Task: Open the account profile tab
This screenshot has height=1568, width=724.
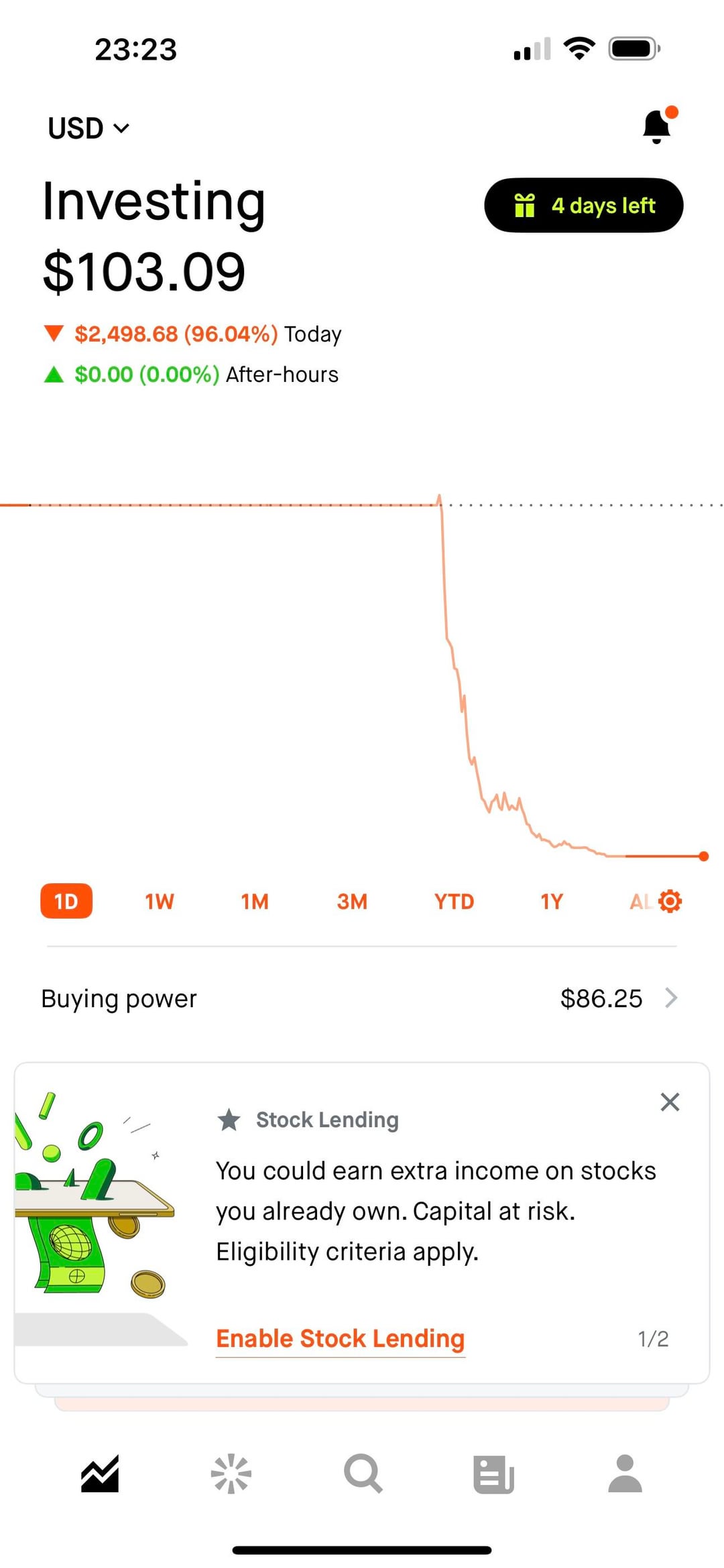Action: coord(625,1474)
